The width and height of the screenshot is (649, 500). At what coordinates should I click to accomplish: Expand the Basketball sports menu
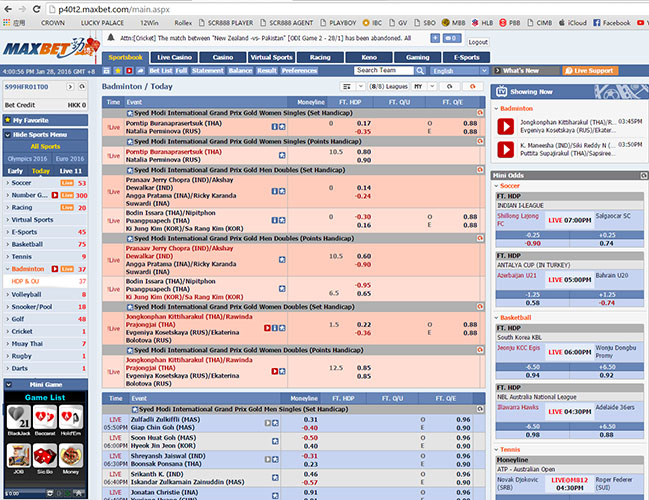46,244
